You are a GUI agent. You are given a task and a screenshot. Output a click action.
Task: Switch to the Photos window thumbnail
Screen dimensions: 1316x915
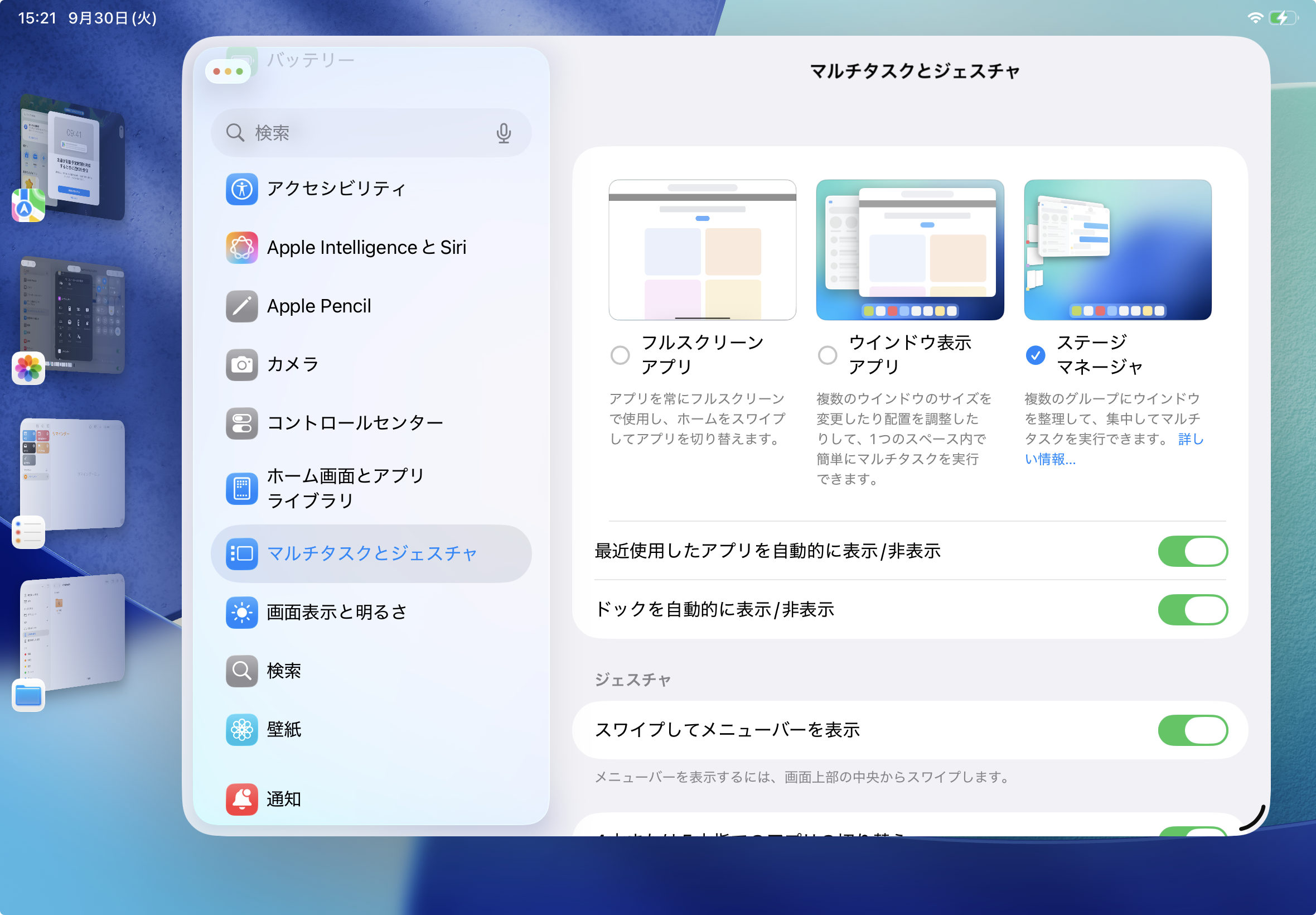coord(74,315)
